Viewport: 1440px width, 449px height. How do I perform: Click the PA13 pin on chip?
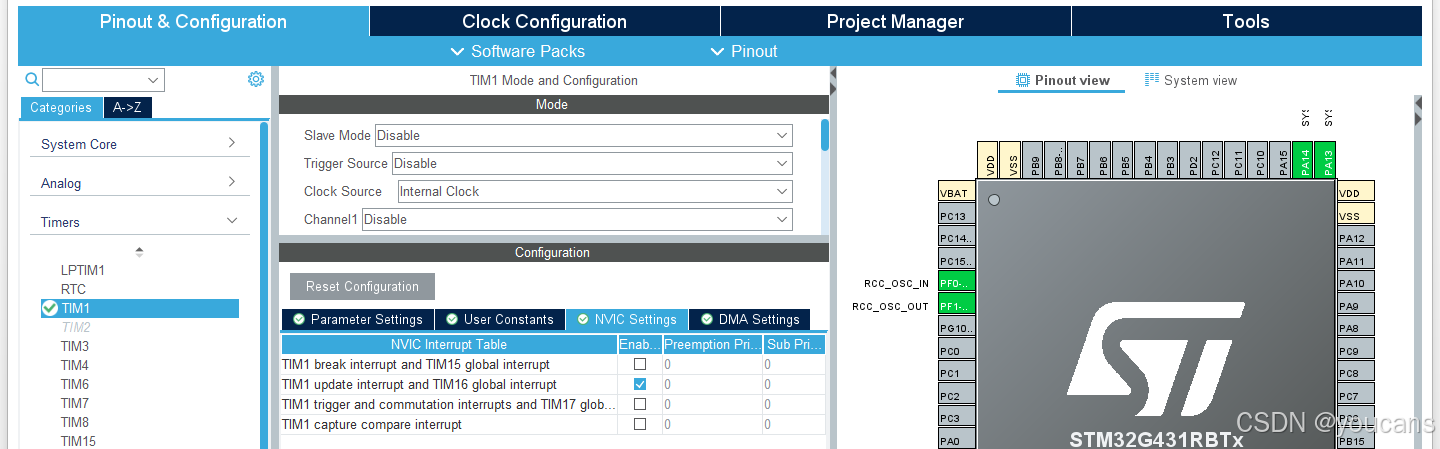[1326, 159]
